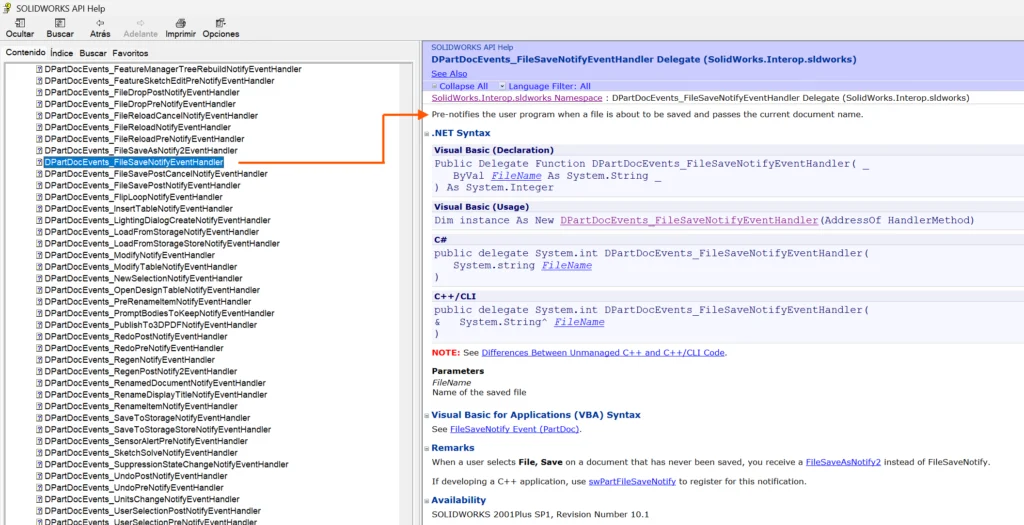Click page icon beside DPartDocEvents_RegenNotifyEventHandler
This screenshot has height=525, width=1024.
tap(39, 360)
